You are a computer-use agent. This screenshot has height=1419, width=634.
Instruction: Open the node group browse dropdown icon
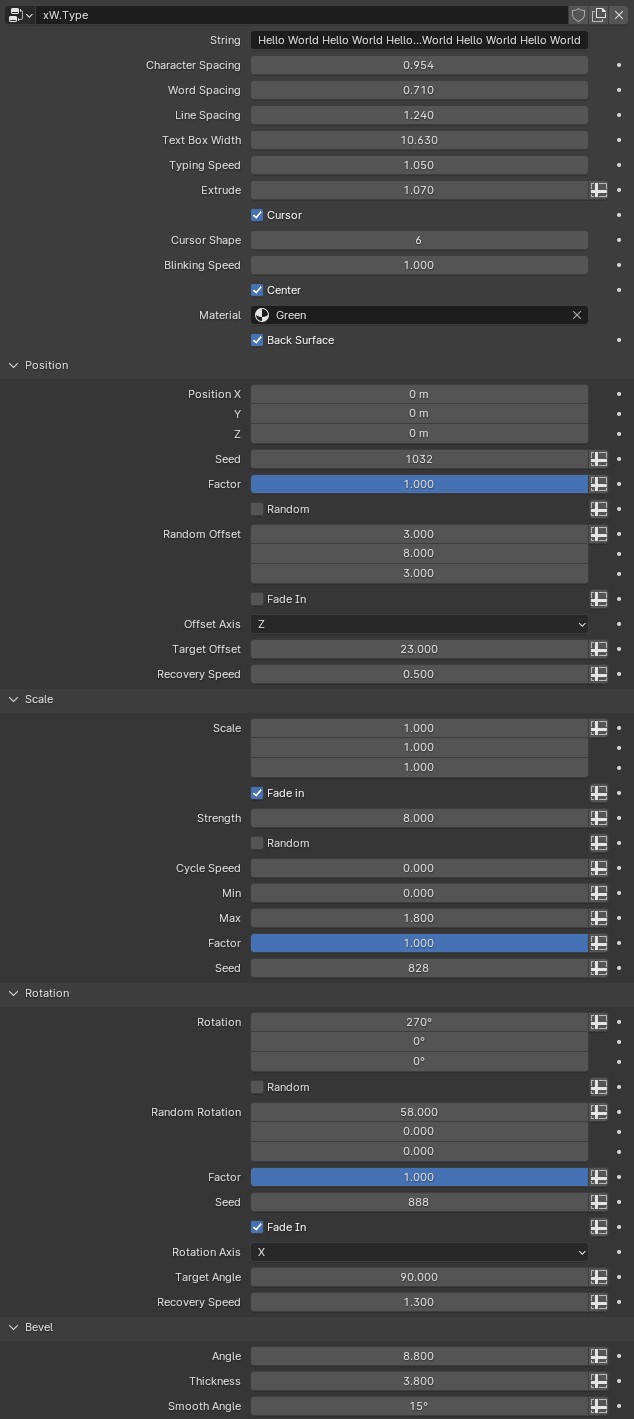coord(20,15)
